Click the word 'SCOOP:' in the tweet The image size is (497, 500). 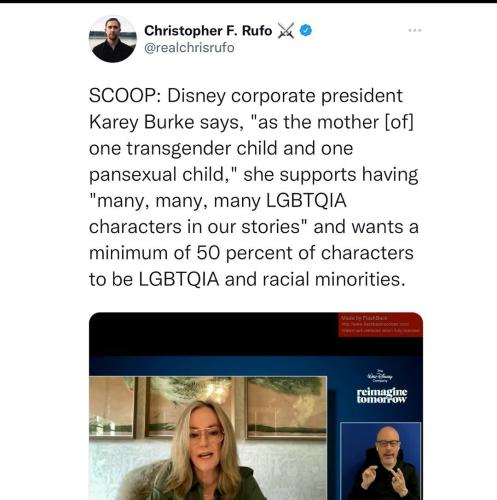point(125,96)
